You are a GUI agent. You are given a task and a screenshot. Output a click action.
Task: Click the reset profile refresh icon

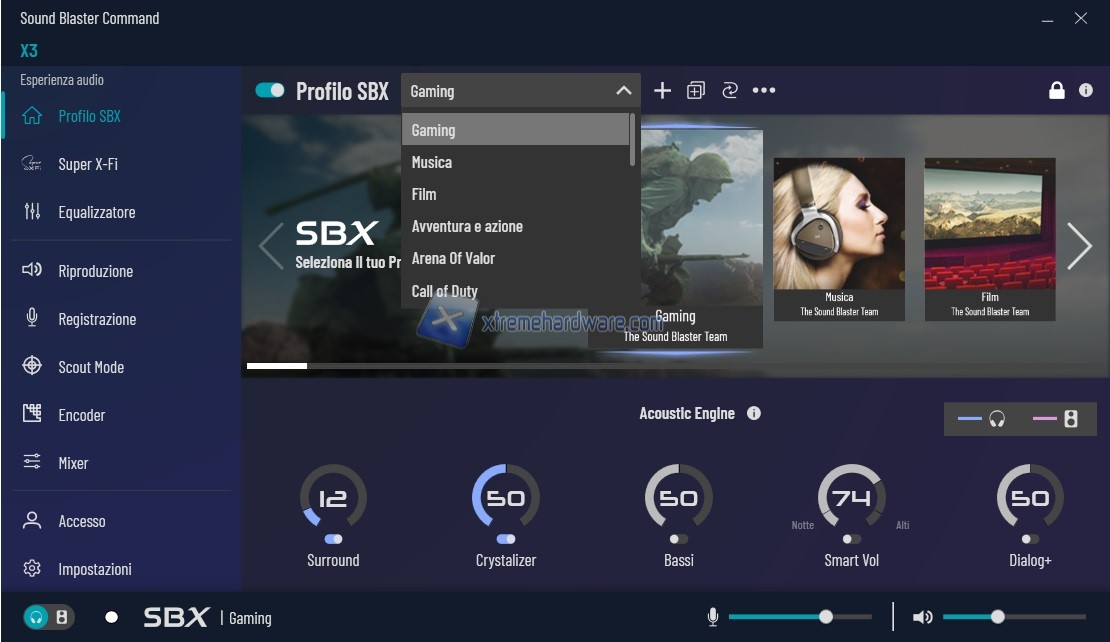point(729,91)
